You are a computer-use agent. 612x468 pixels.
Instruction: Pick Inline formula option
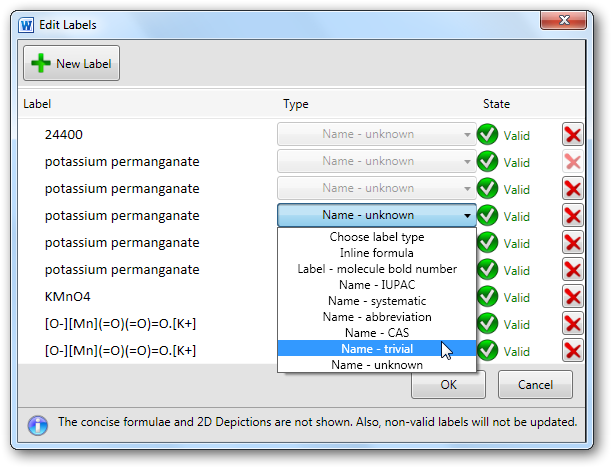[377, 253]
